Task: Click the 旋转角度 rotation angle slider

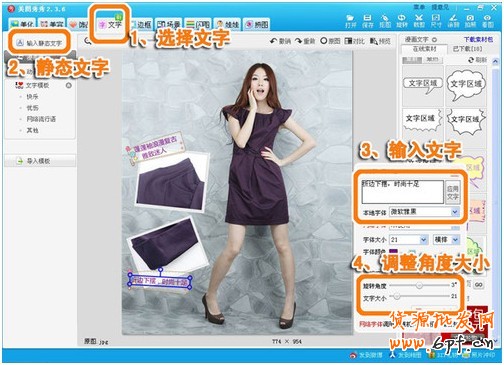Action: 419,285
